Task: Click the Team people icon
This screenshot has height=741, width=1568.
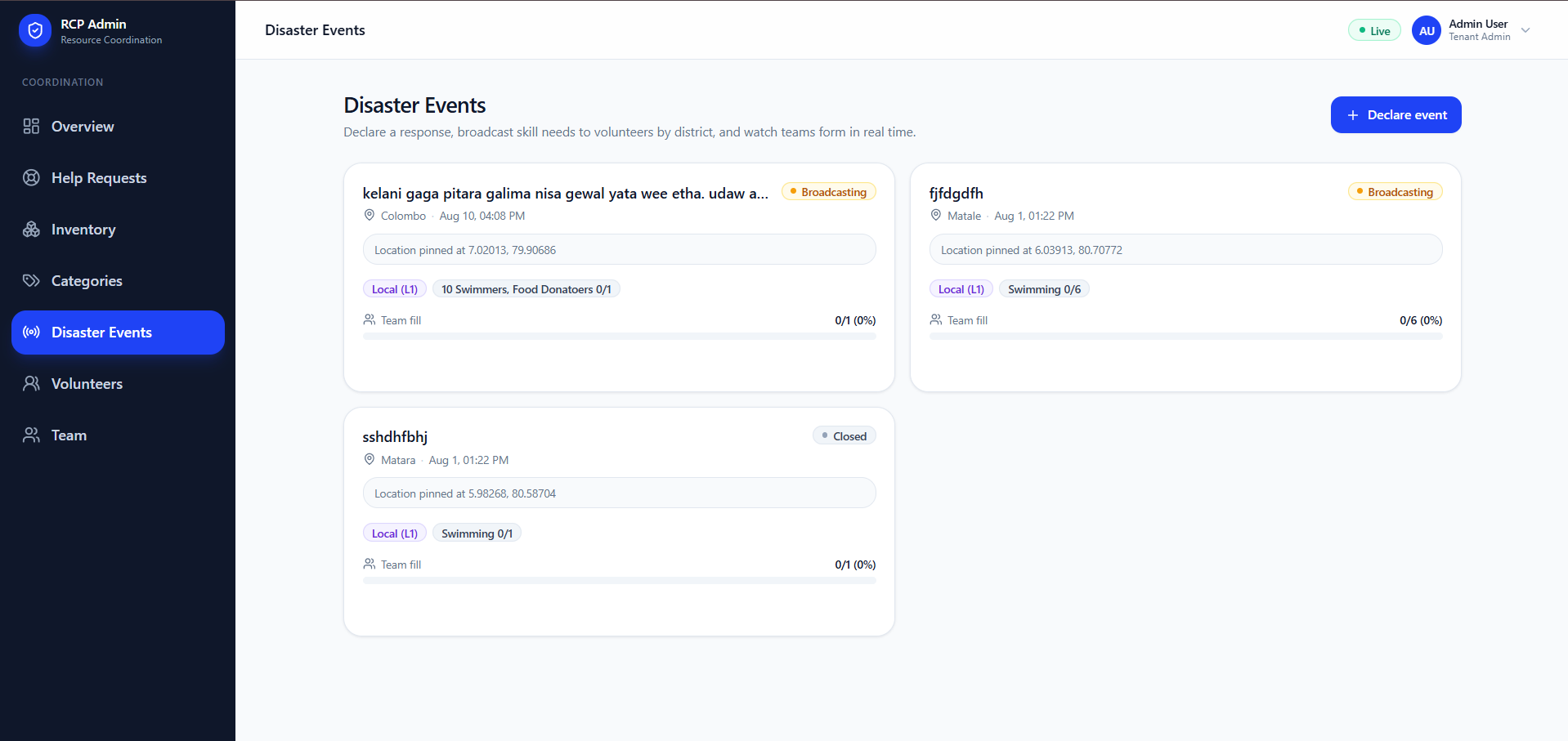Action: pyautogui.click(x=31, y=435)
